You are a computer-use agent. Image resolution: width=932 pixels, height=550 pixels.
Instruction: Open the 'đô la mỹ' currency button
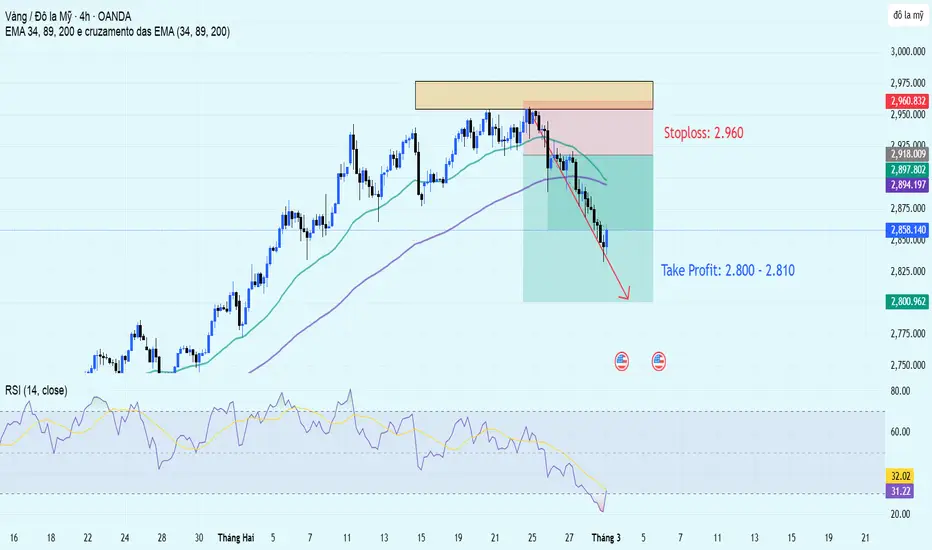(908, 15)
